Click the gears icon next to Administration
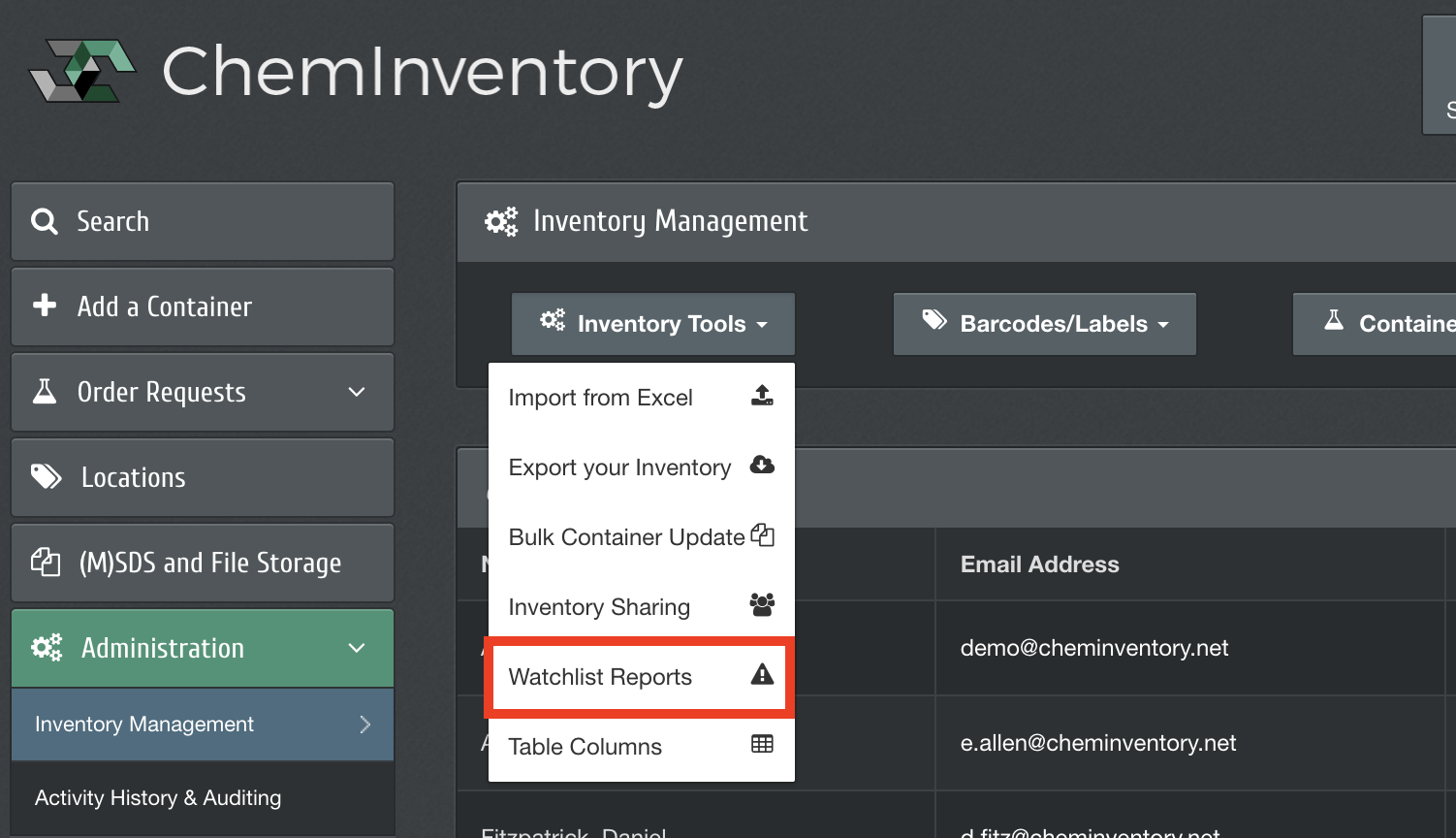The image size is (1456, 838). coord(47,647)
